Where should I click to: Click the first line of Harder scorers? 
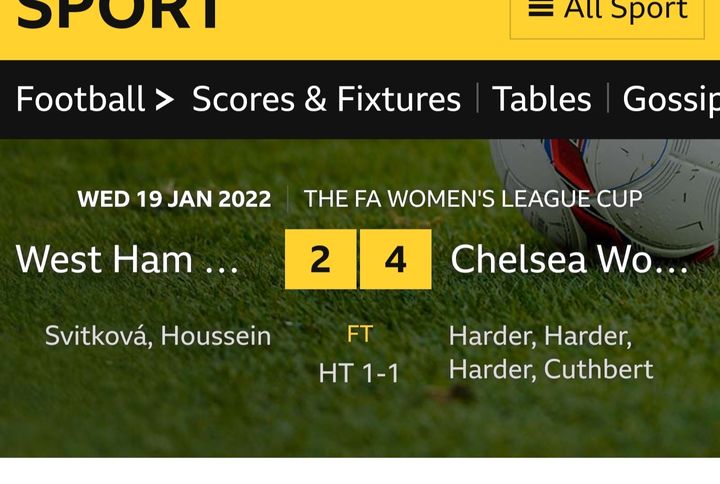click(x=539, y=336)
